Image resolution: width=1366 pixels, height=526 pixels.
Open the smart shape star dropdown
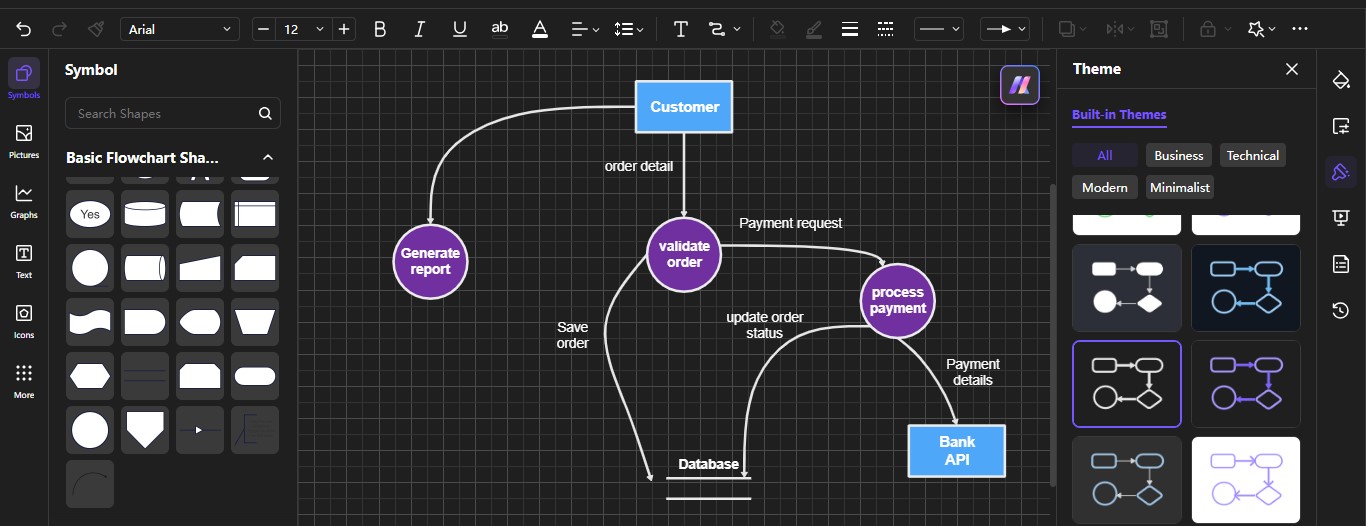point(1262,29)
